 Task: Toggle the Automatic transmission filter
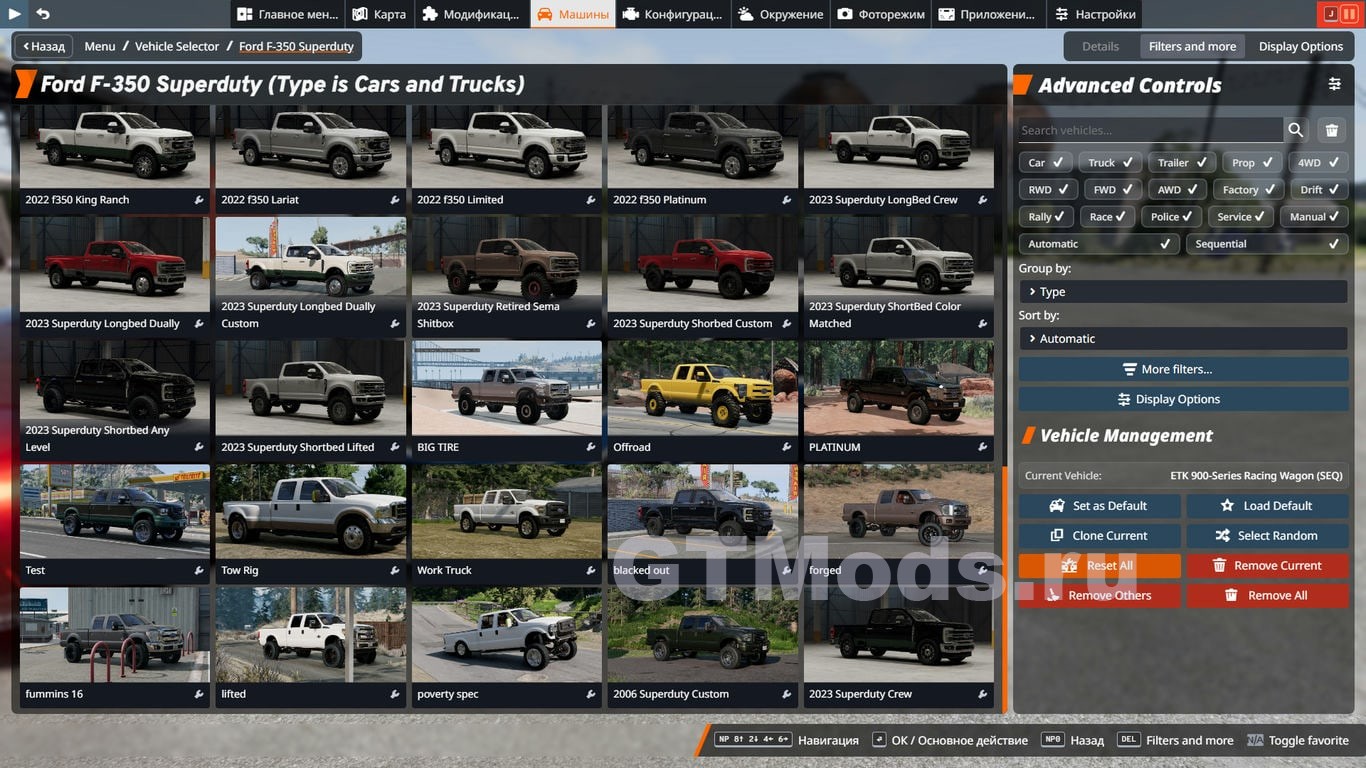pyautogui.click(x=1099, y=243)
